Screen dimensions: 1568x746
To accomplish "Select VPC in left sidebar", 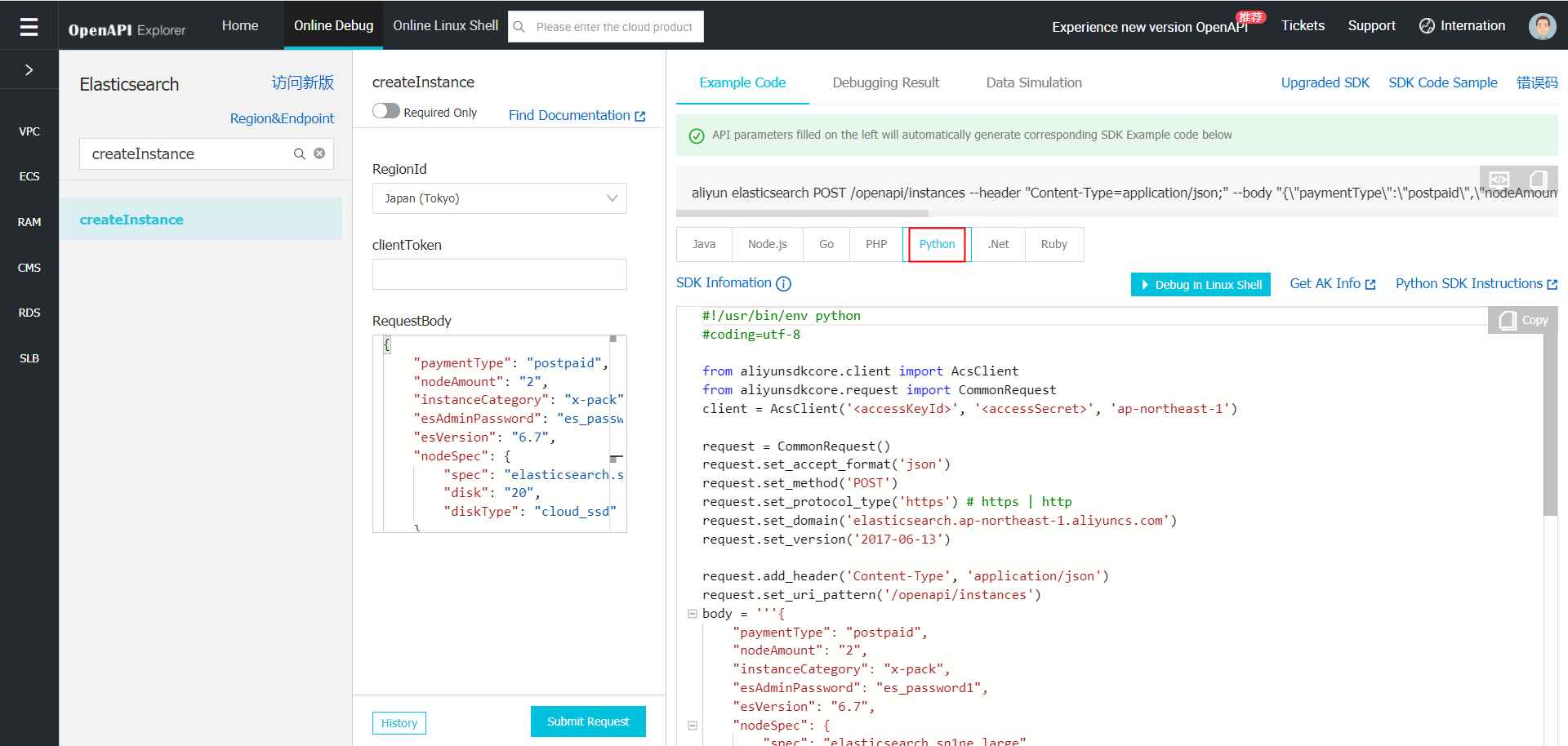I will coord(29,131).
